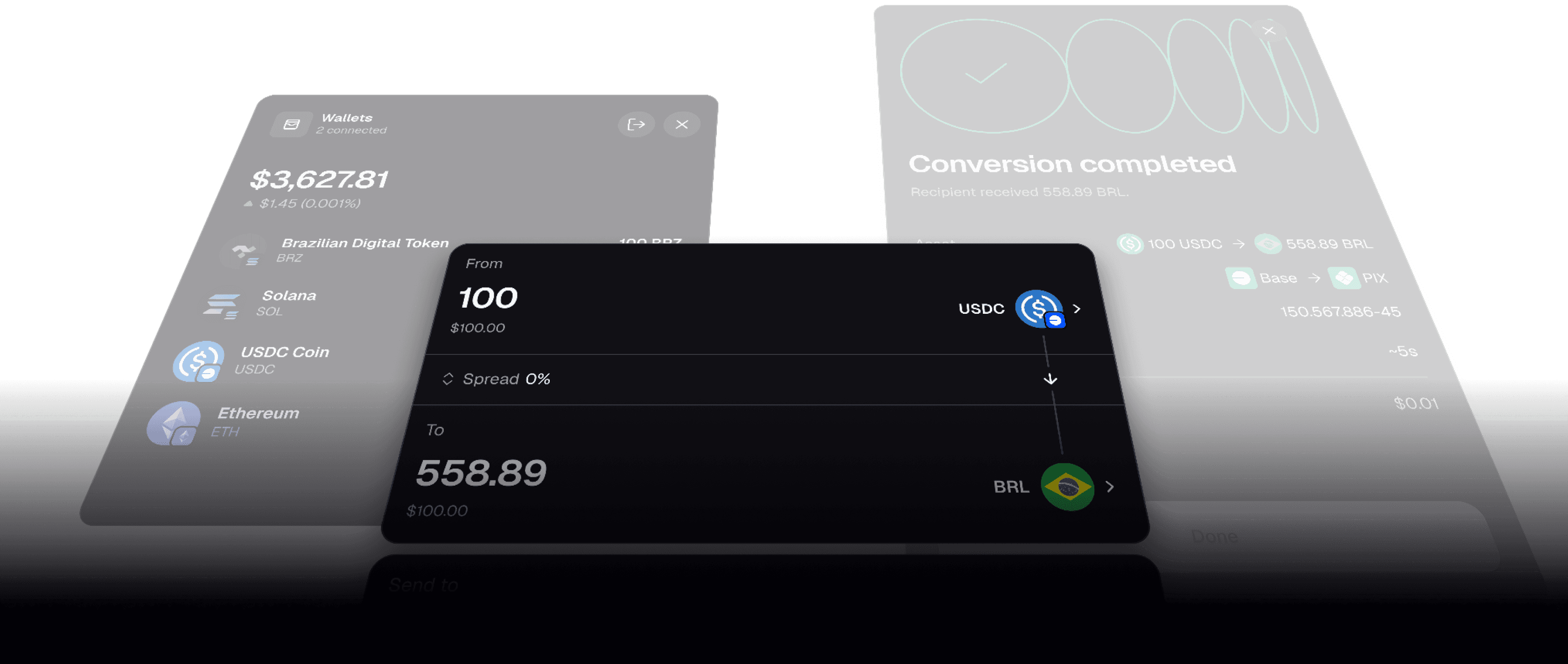1568x664 pixels.
Task: Open the BRL currency selector chevron
Action: [x=1110, y=487]
